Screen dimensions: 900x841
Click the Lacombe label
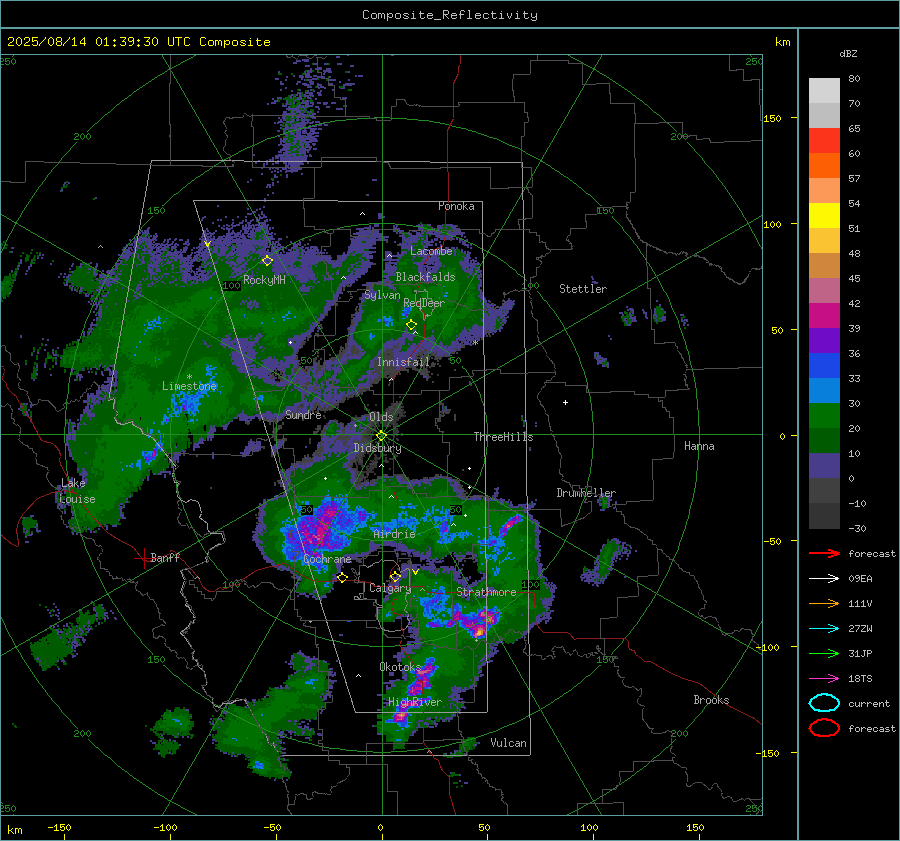pyautogui.click(x=431, y=251)
